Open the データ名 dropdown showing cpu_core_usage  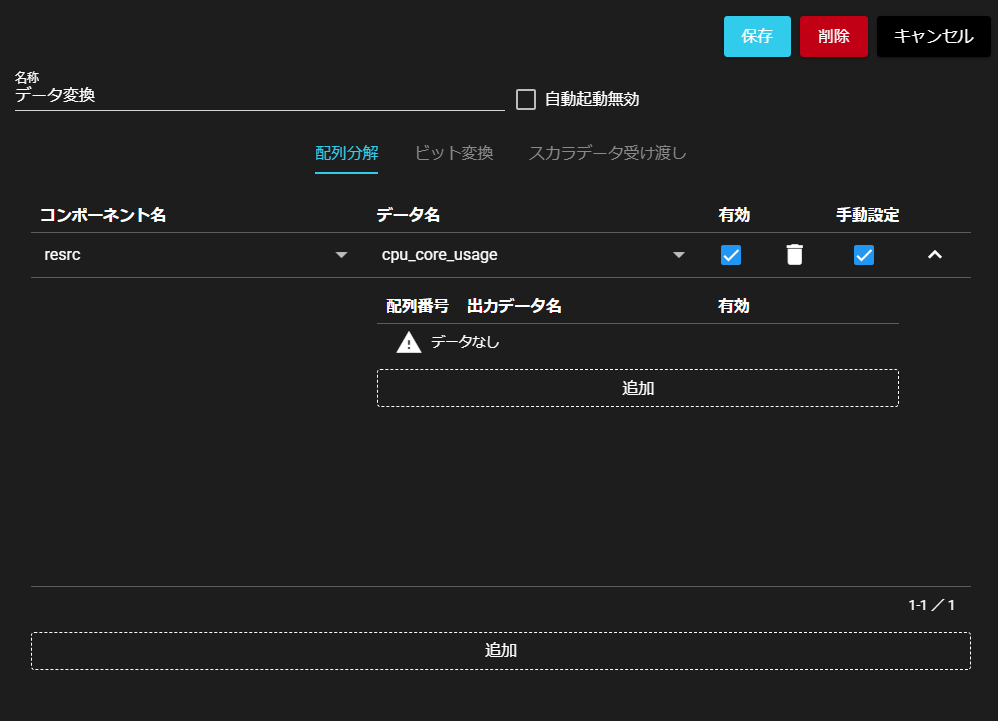(533, 255)
